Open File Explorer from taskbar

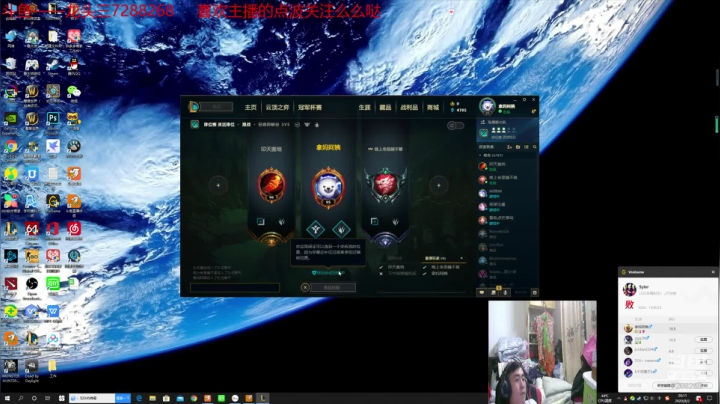click(x=152, y=398)
